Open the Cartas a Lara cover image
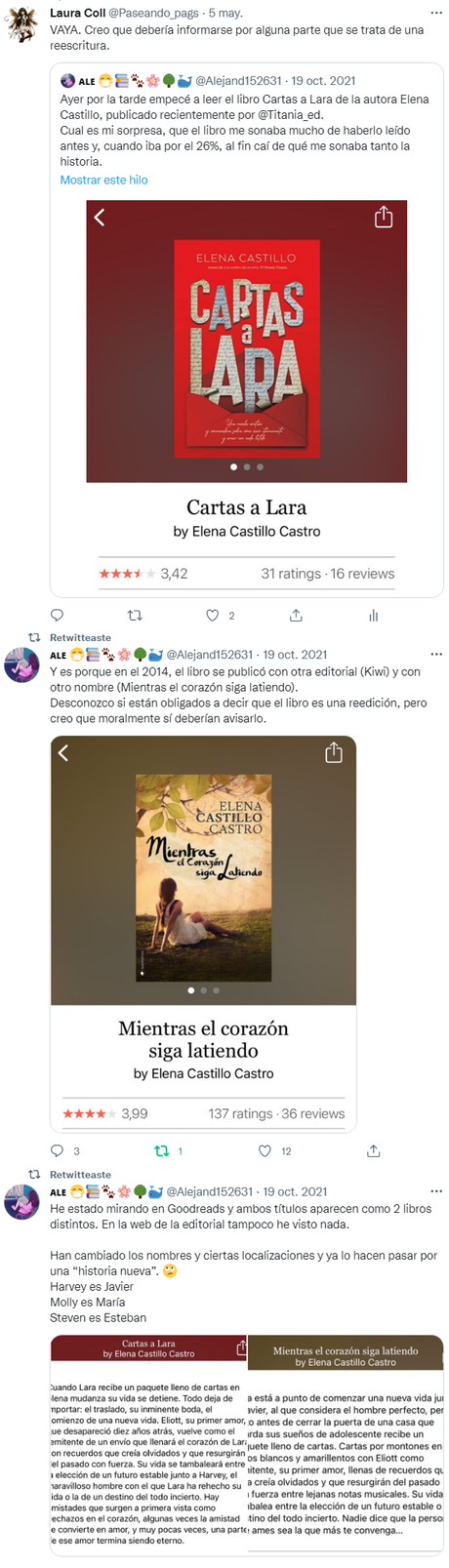The height and width of the screenshot is (1568, 449). (x=247, y=342)
